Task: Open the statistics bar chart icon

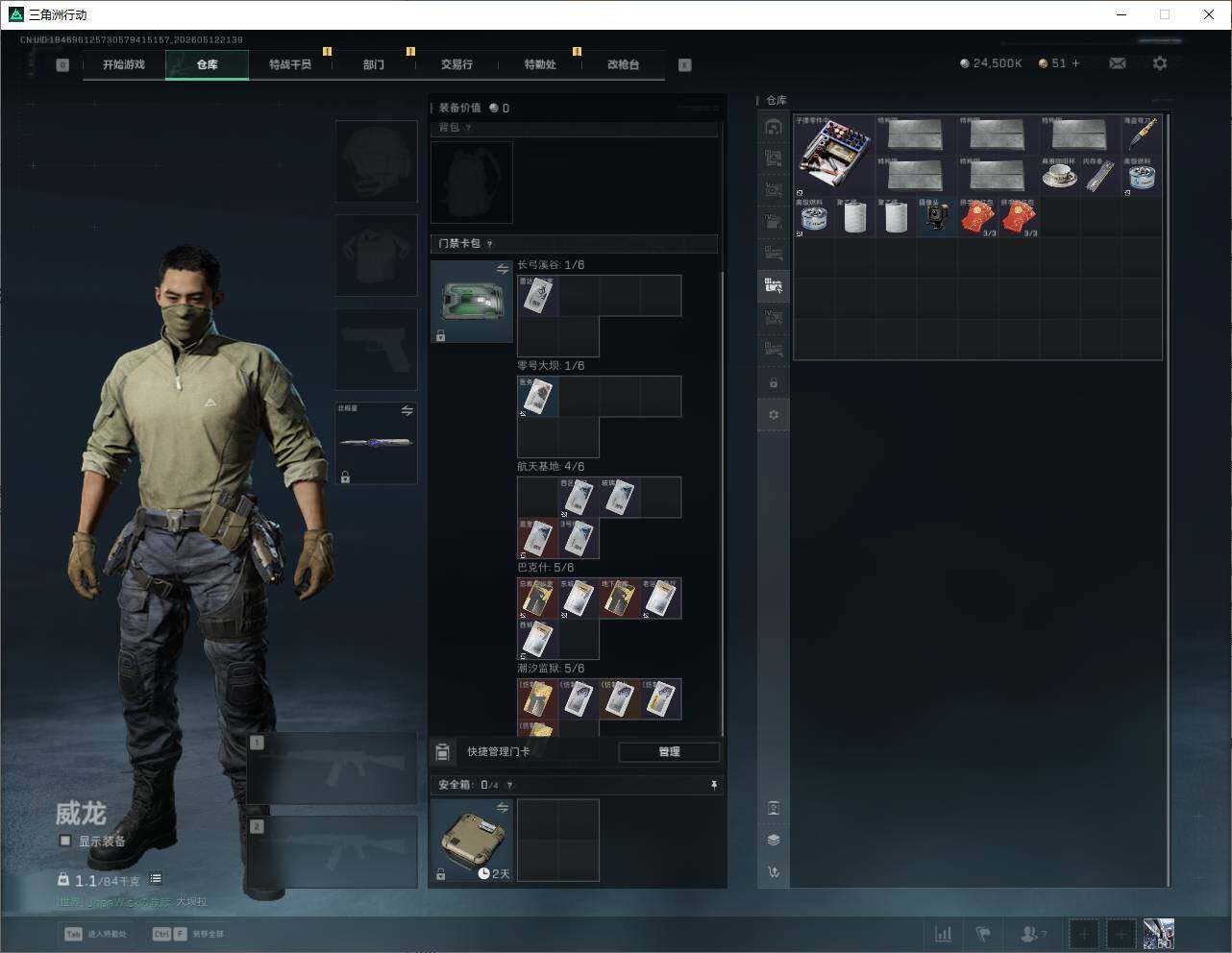Action: click(944, 934)
